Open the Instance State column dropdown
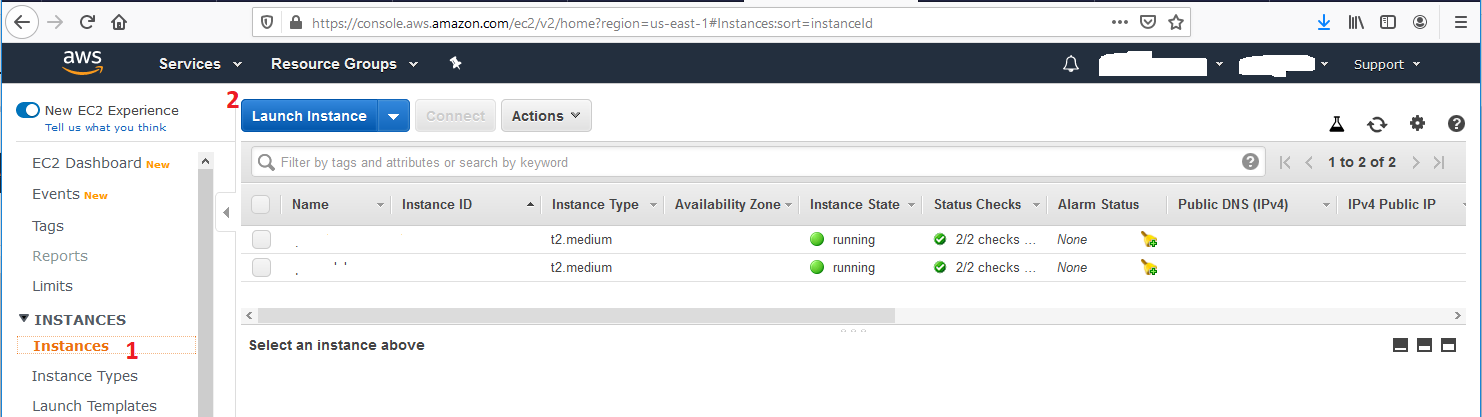Image resolution: width=1482 pixels, height=417 pixels. (x=910, y=205)
